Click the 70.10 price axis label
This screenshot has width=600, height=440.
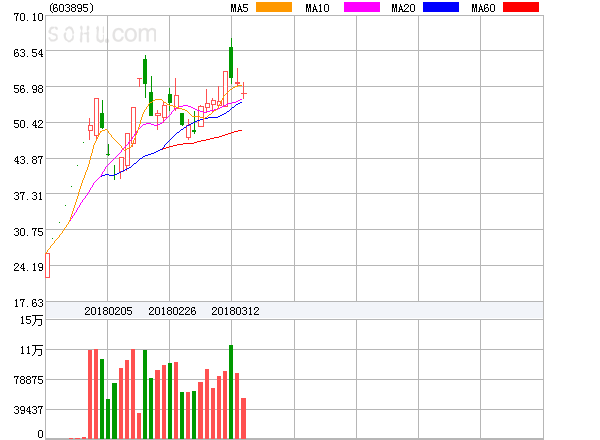tap(28, 18)
